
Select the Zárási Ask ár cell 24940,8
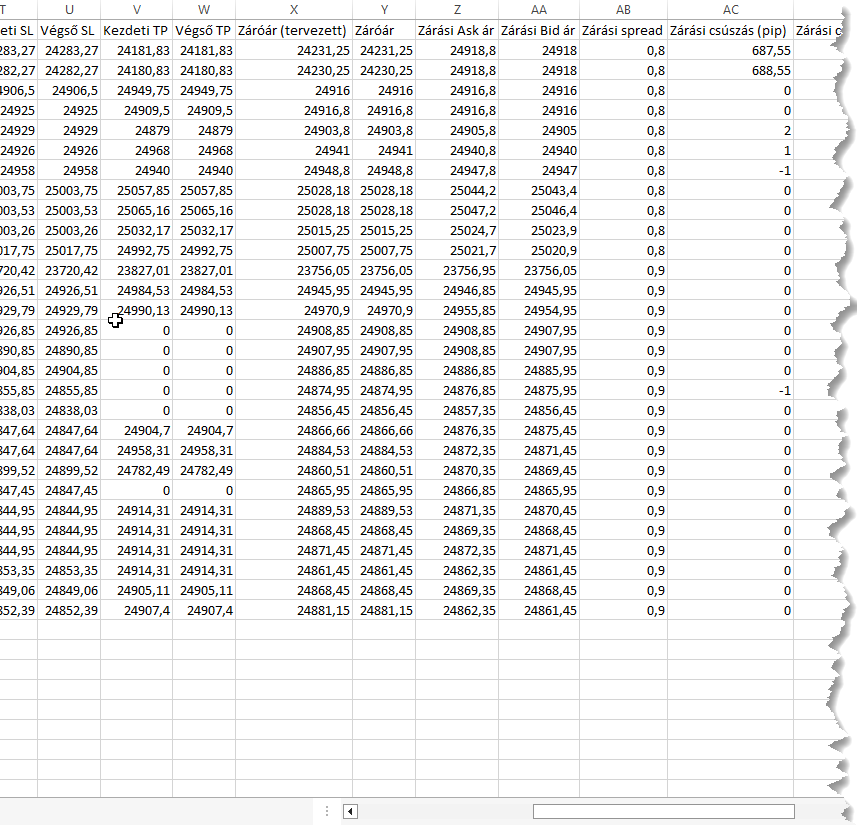(x=457, y=150)
